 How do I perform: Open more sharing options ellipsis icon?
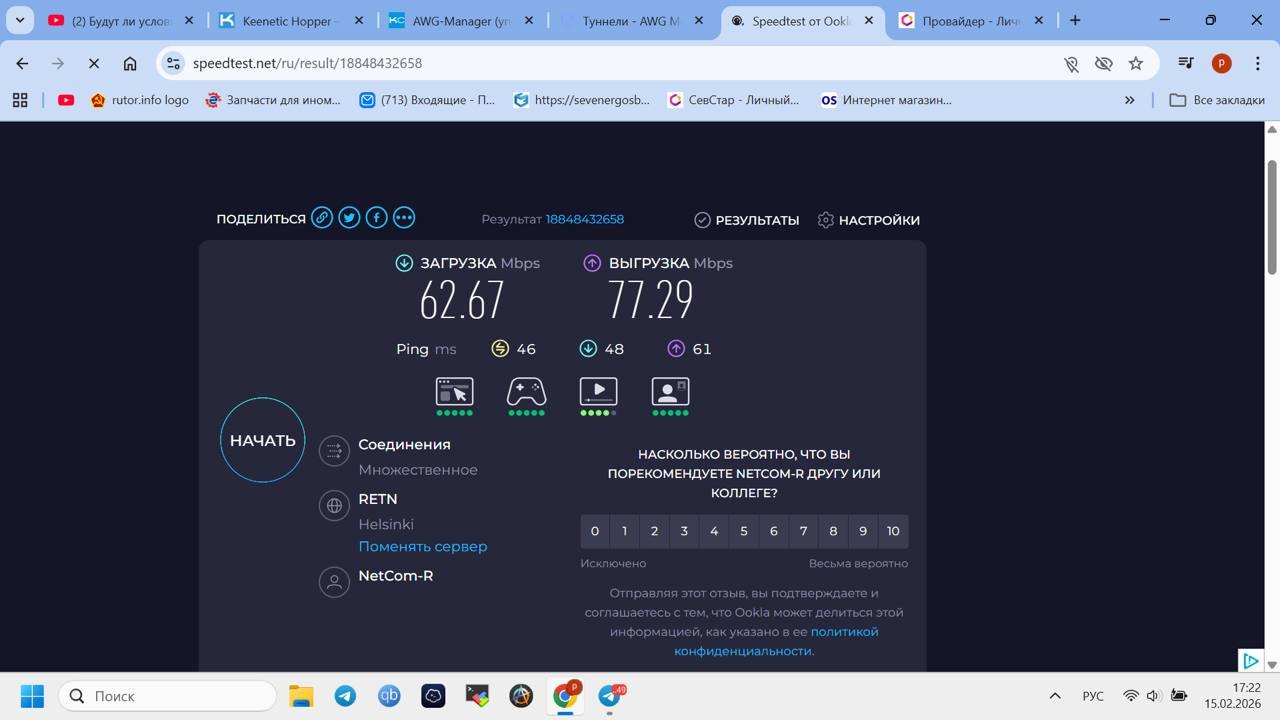point(404,218)
